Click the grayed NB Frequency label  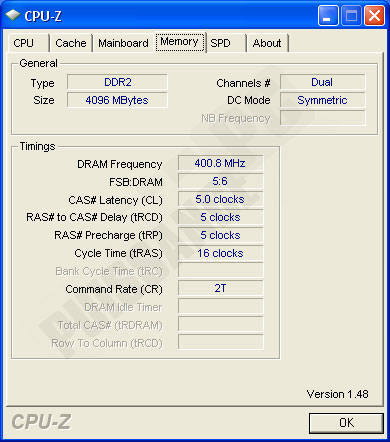click(x=236, y=118)
